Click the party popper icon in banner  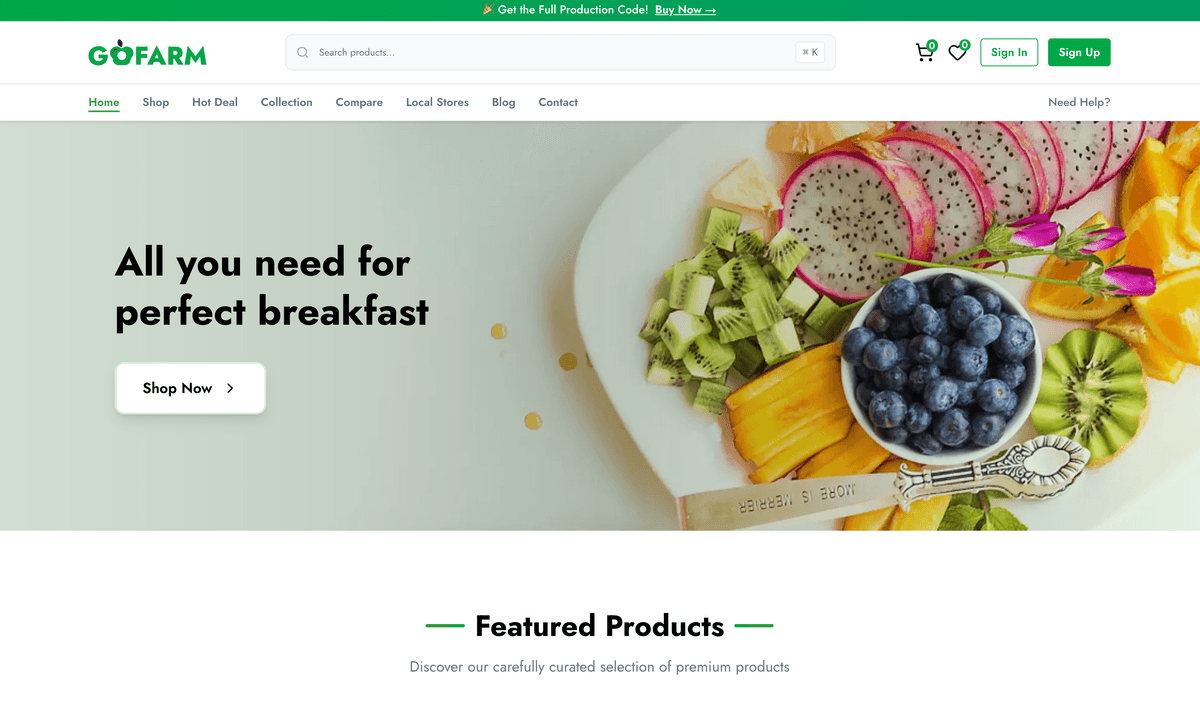click(x=488, y=10)
